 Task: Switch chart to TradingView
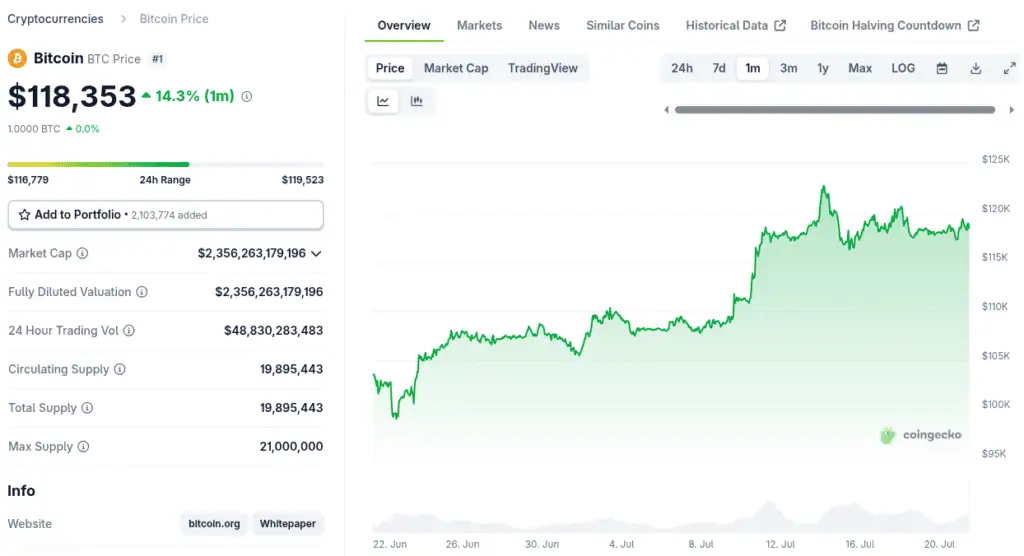point(543,68)
